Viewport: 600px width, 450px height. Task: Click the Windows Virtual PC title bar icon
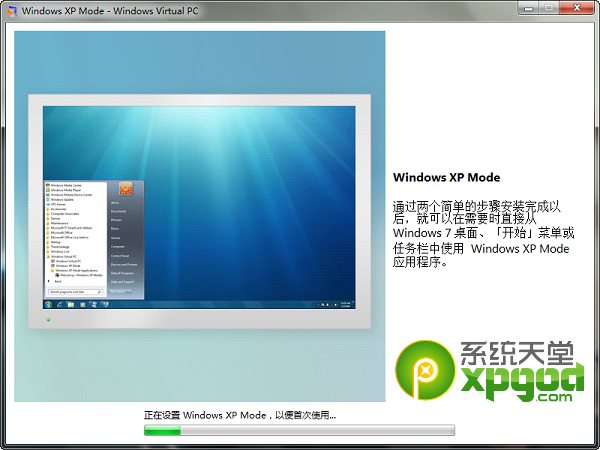pos(12,10)
